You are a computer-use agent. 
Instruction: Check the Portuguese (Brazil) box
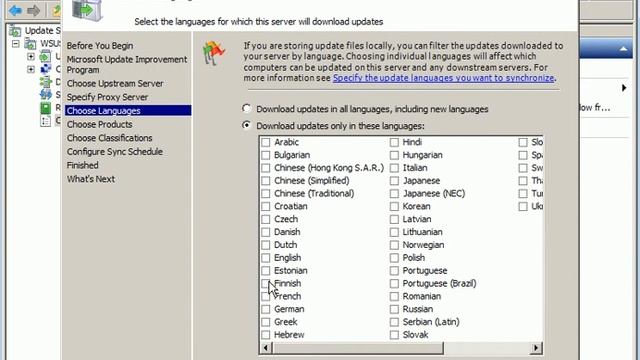[x=394, y=283]
